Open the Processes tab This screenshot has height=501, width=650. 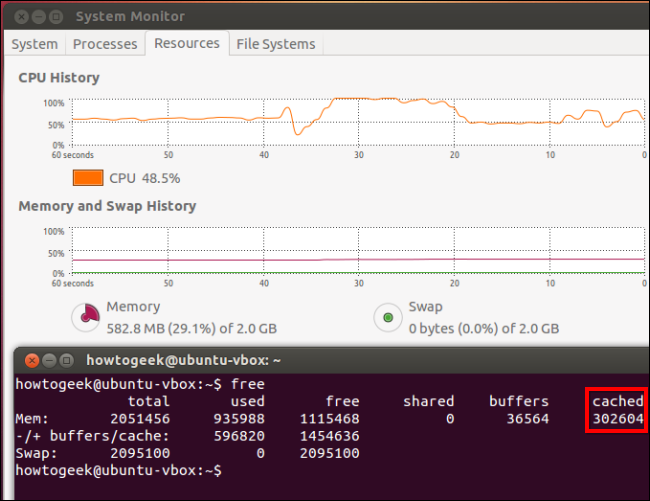105,44
